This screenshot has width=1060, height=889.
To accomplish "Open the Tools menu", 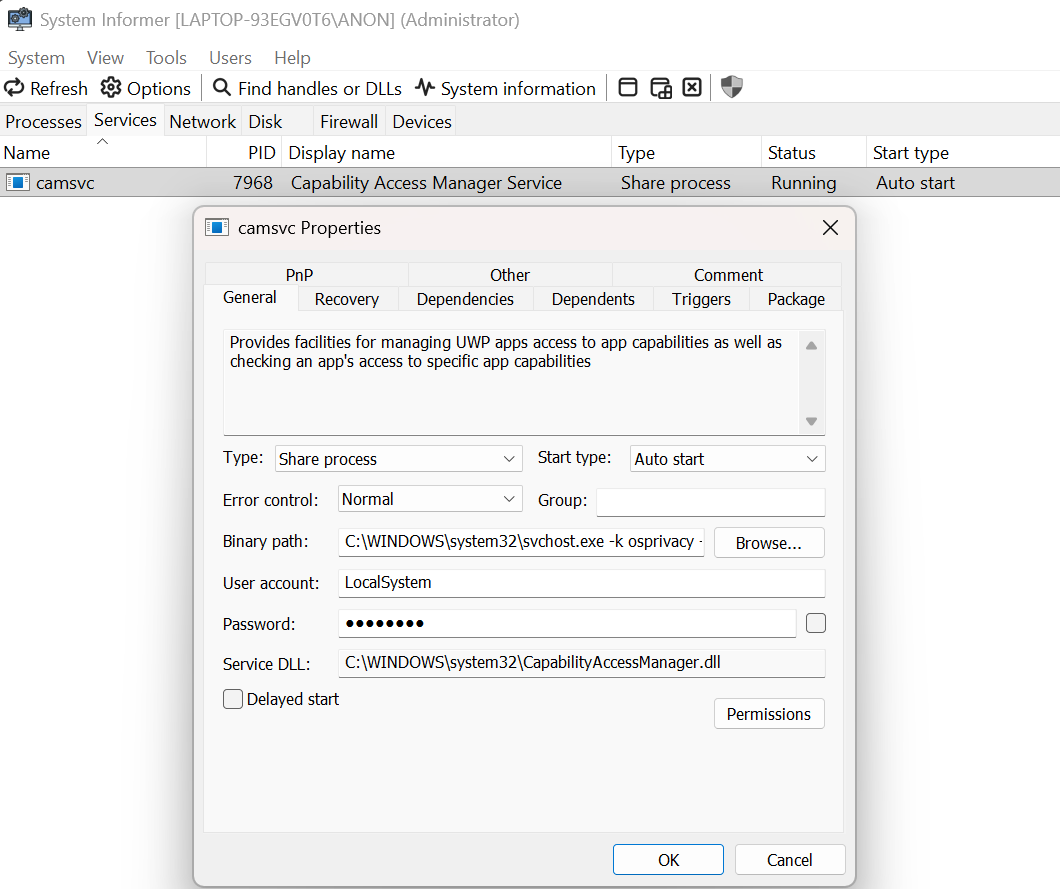I will [166, 58].
